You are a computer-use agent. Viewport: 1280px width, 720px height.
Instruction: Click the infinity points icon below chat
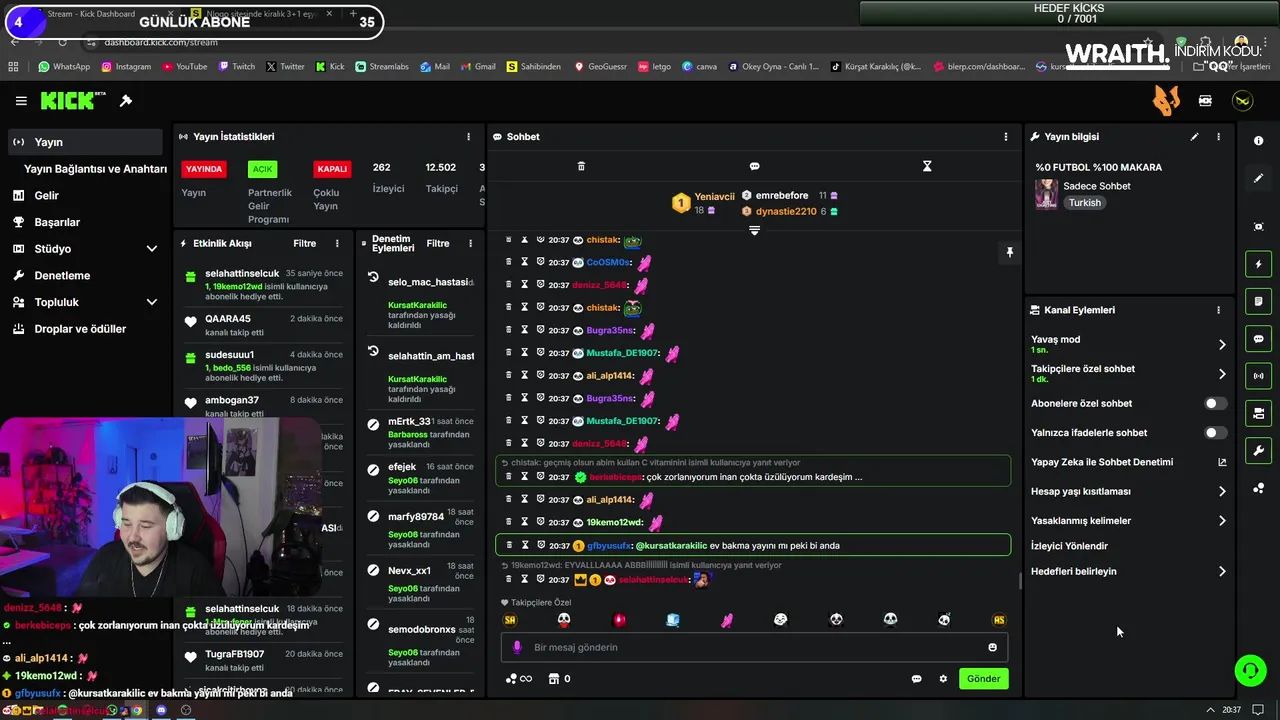click(x=519, y=679)
